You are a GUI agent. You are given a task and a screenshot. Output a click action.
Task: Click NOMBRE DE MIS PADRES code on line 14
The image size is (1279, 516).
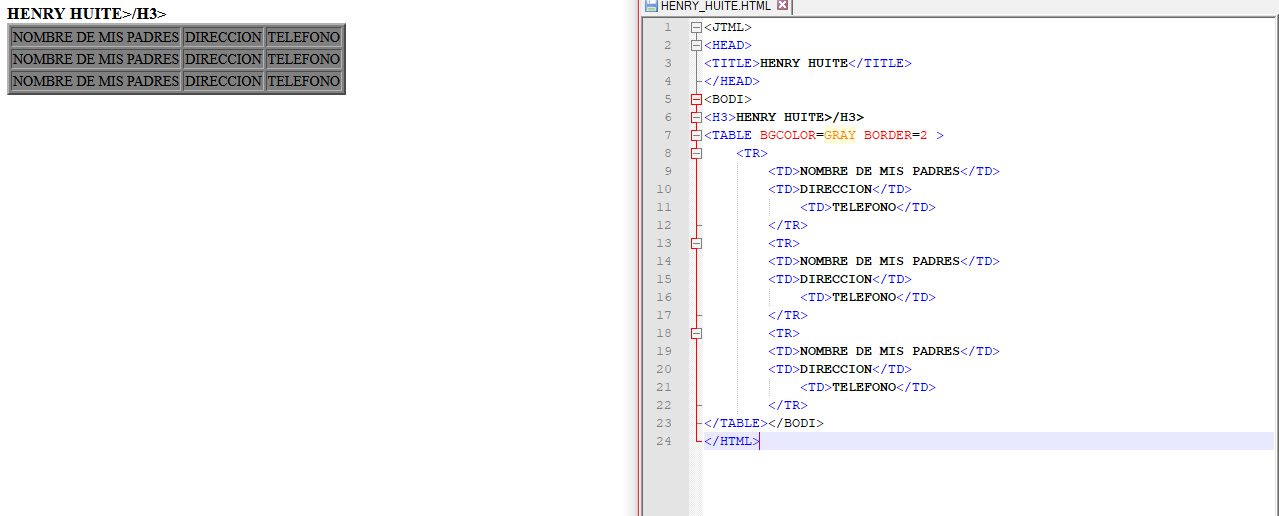coord(884,261)
